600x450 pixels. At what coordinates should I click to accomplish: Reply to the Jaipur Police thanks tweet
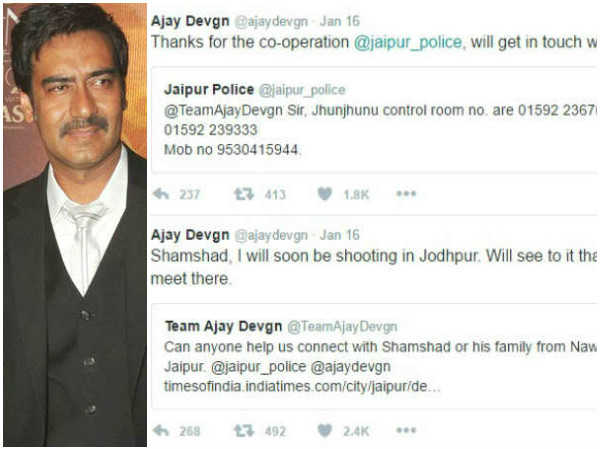tap(161, 194)
